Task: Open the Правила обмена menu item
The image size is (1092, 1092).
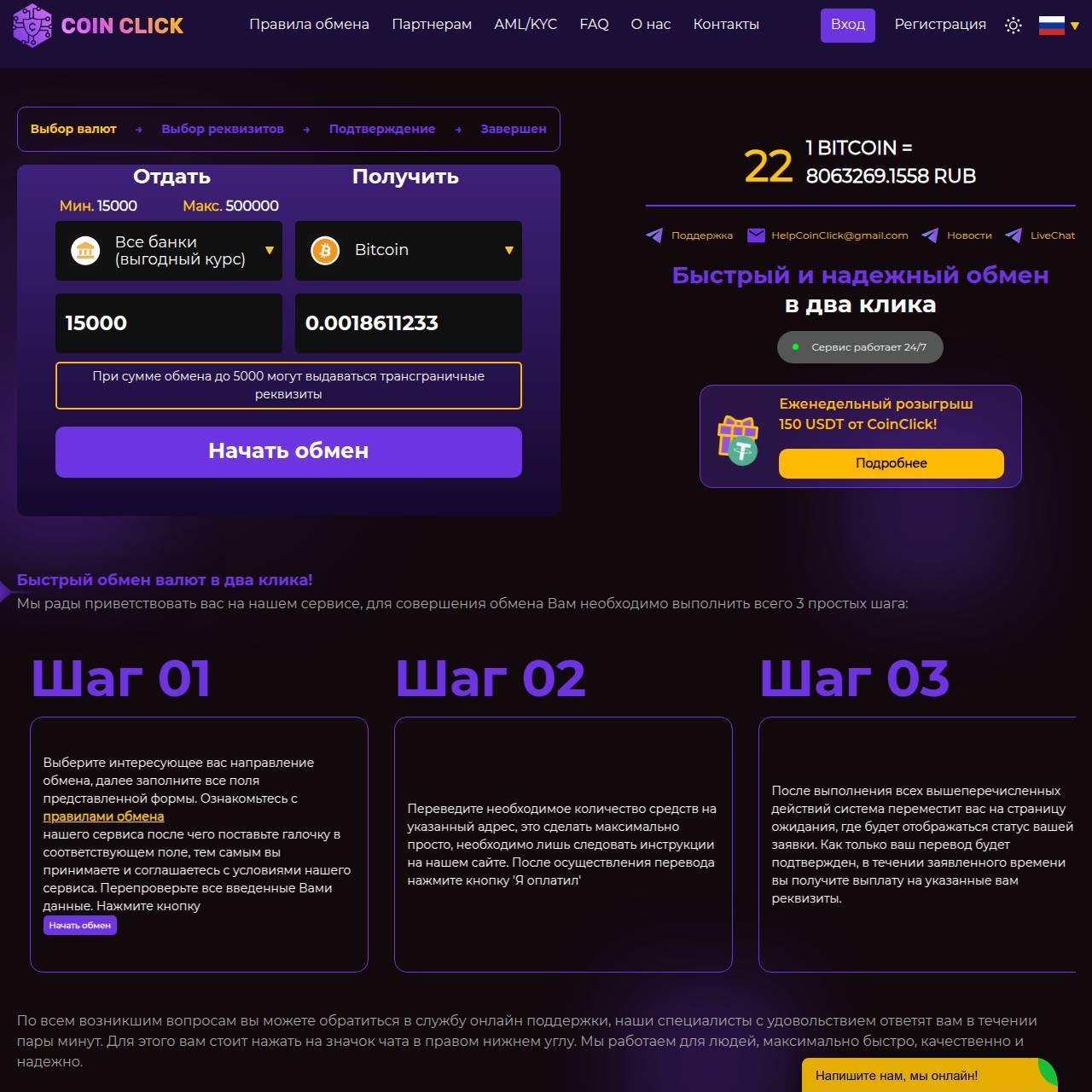Action: click(x=309, y=25)
